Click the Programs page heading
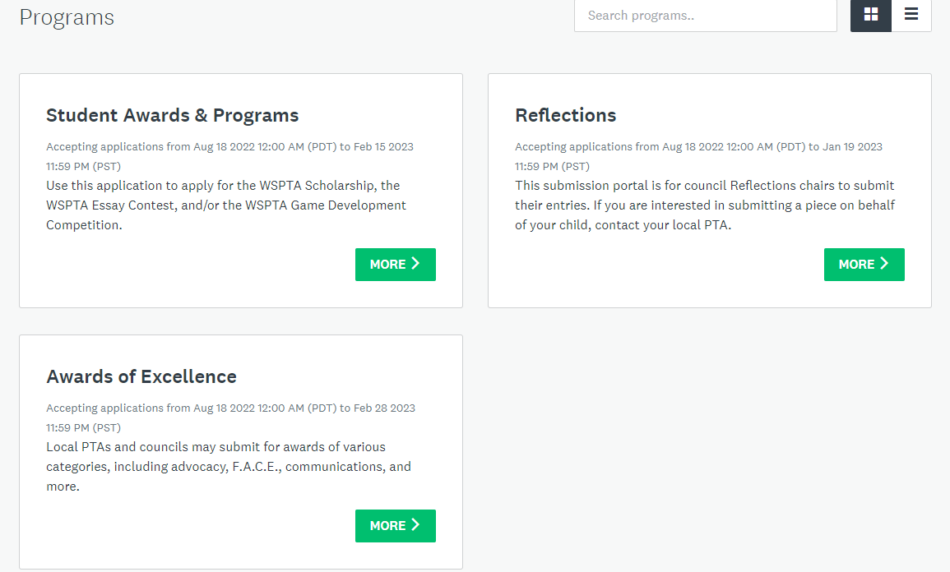This screenshot has height=572, width=950. click(67, 17)
